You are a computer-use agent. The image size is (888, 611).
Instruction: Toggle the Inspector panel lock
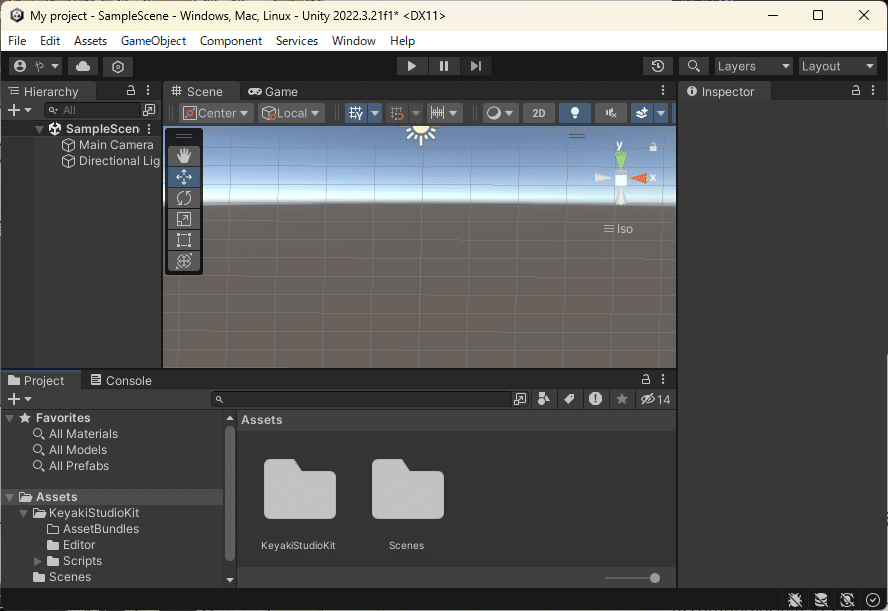coord(856,91)
